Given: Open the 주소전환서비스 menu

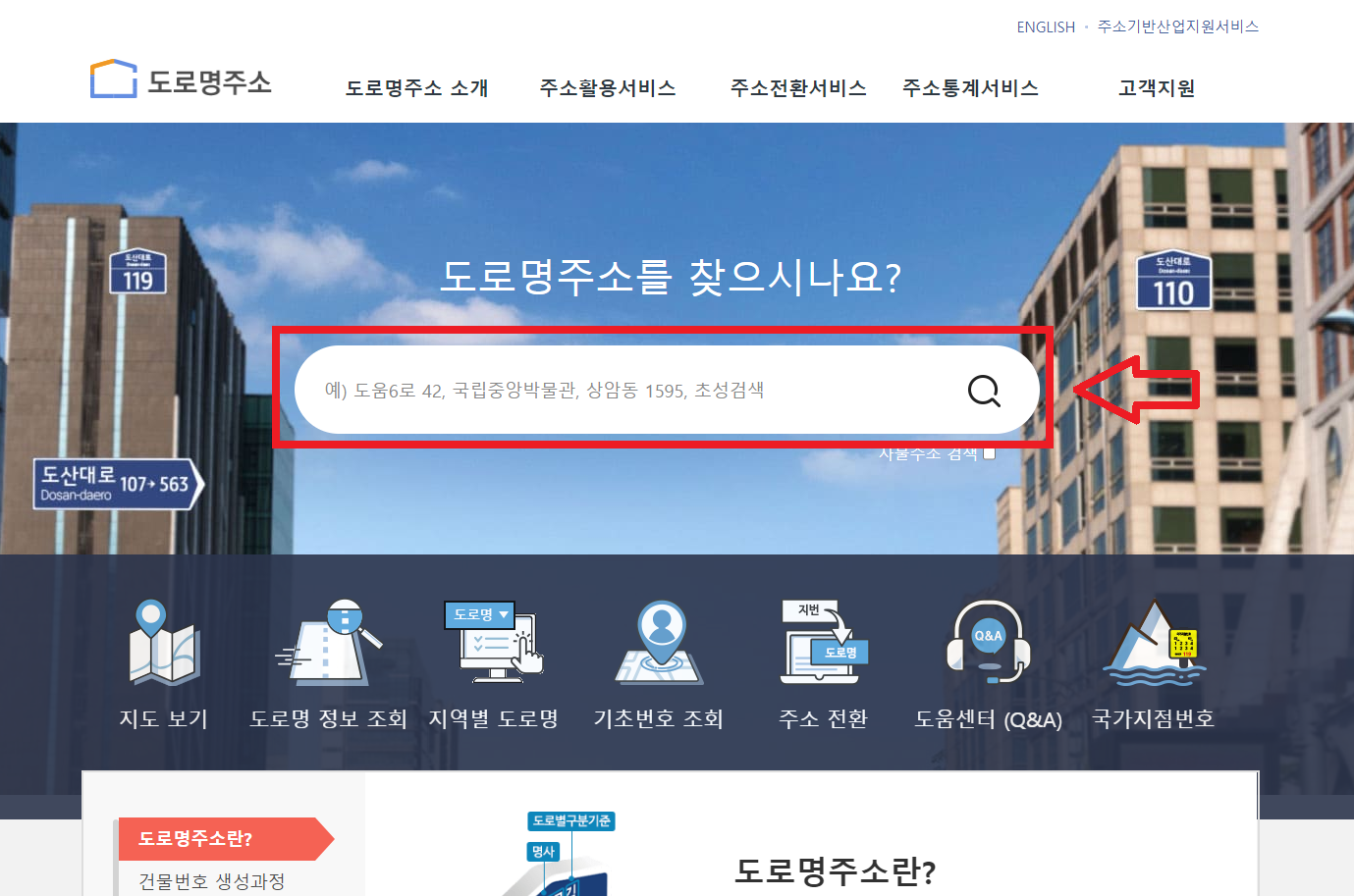Looking at the screenshot, I should click(x=798, y=87).
